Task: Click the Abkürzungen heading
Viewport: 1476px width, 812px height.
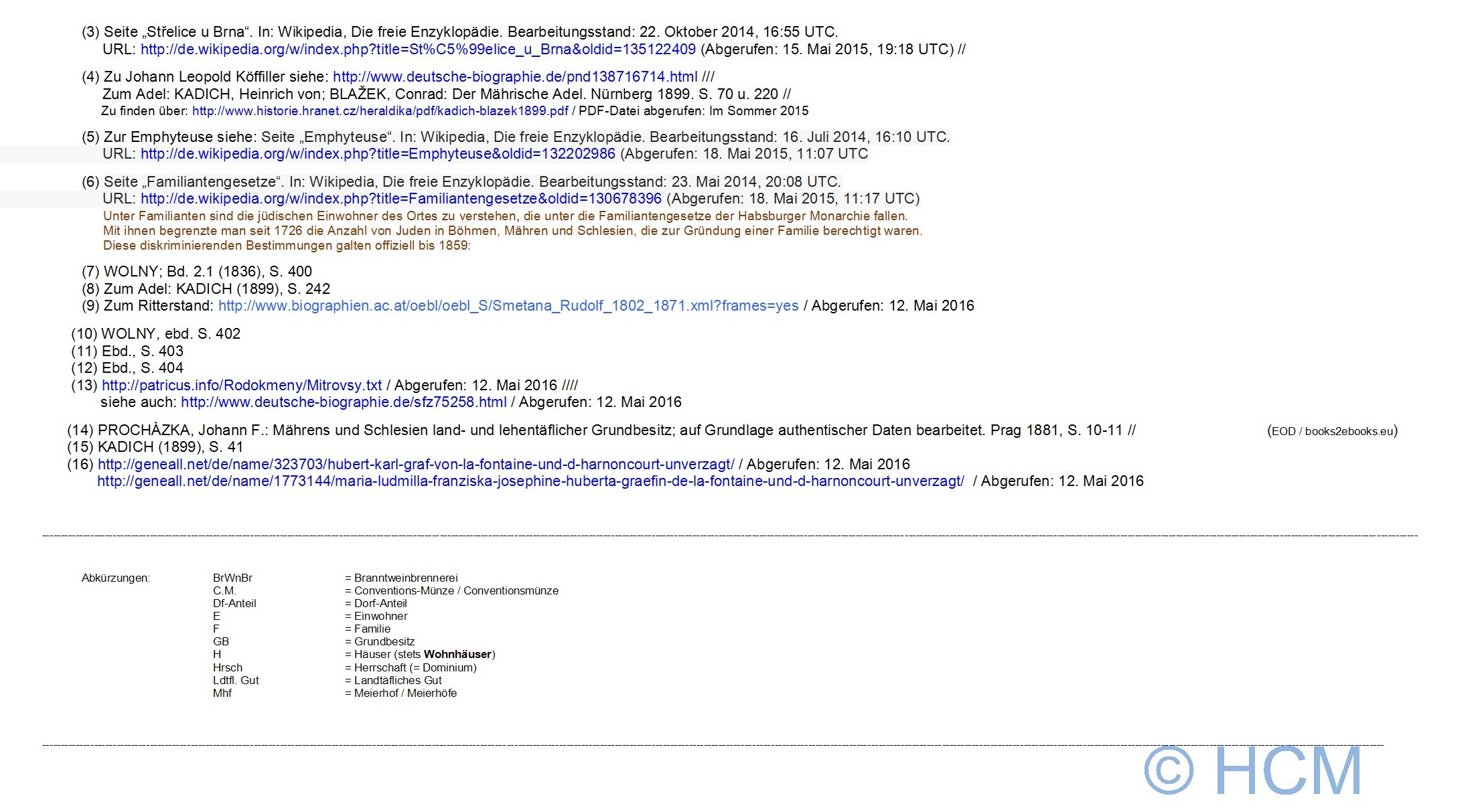Action: pos(115,578)
